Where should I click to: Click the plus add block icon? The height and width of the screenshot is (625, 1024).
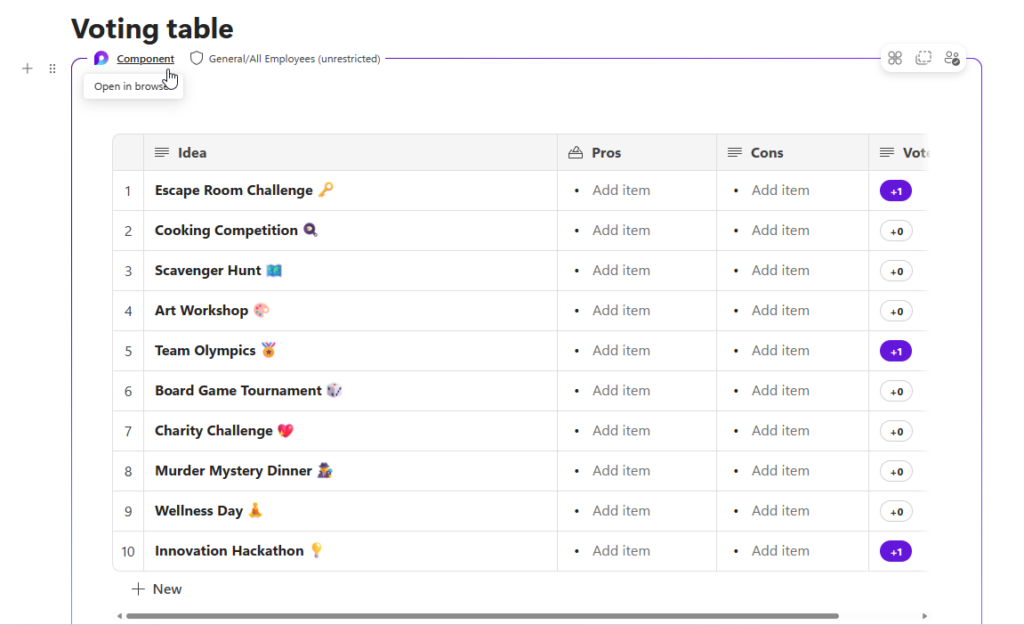click(27, 69)
